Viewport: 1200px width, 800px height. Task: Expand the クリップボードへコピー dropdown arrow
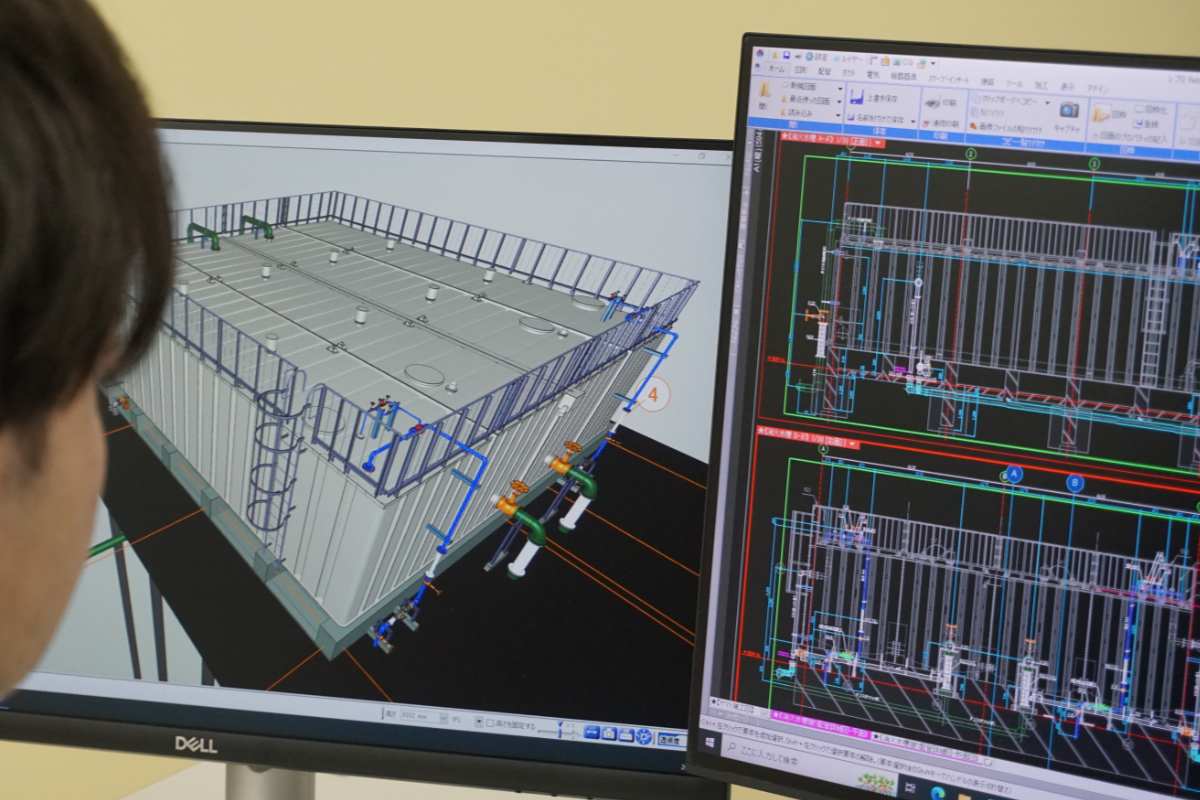pyautogui.click(x=1047, y=103)
